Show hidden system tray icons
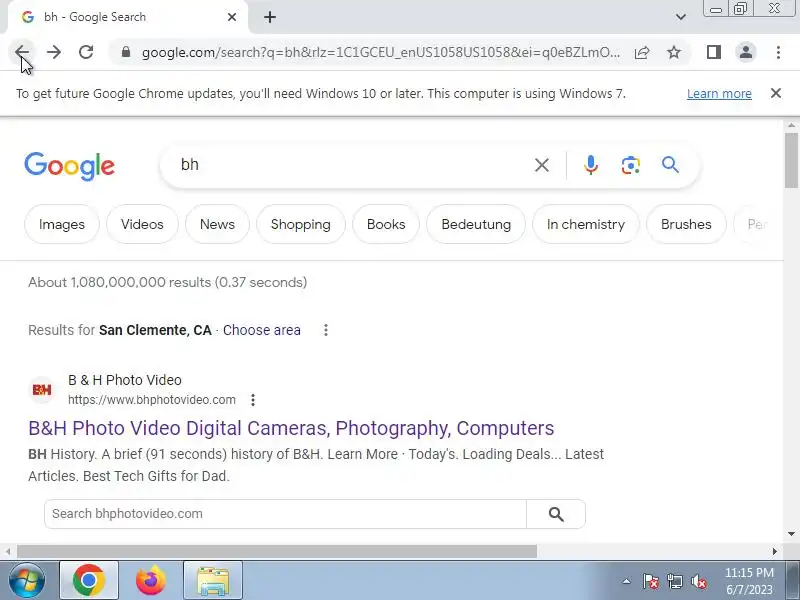This screenshot has width=800, height=600. (x=627, y=581)
